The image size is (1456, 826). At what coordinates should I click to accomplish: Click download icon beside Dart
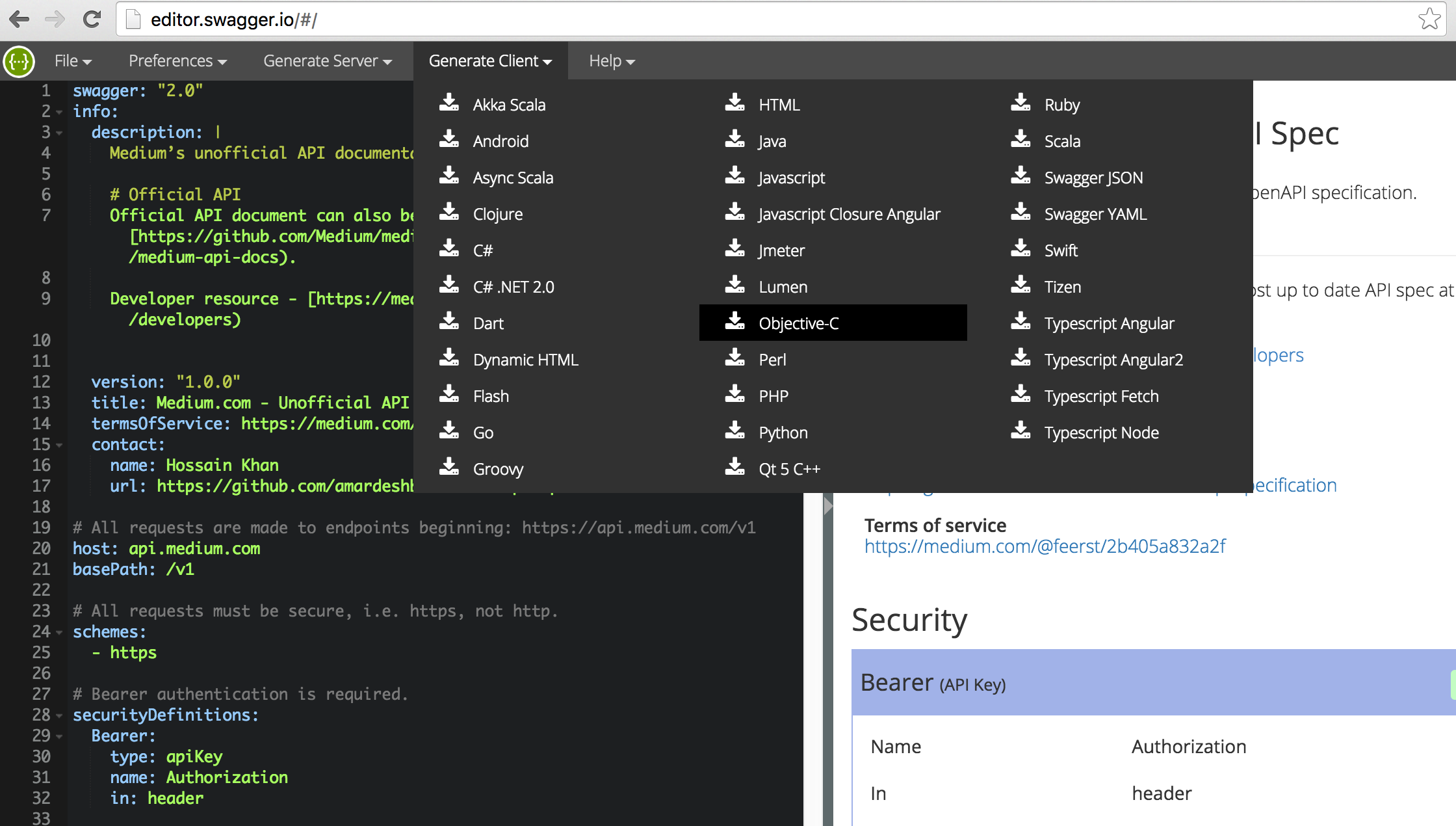[449, 321]
